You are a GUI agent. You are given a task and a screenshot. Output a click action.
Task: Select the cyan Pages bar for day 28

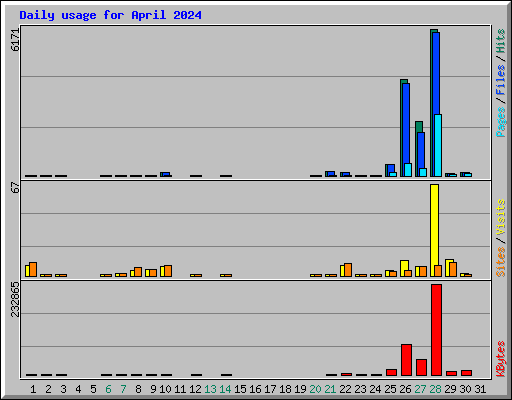click(438, 145)
